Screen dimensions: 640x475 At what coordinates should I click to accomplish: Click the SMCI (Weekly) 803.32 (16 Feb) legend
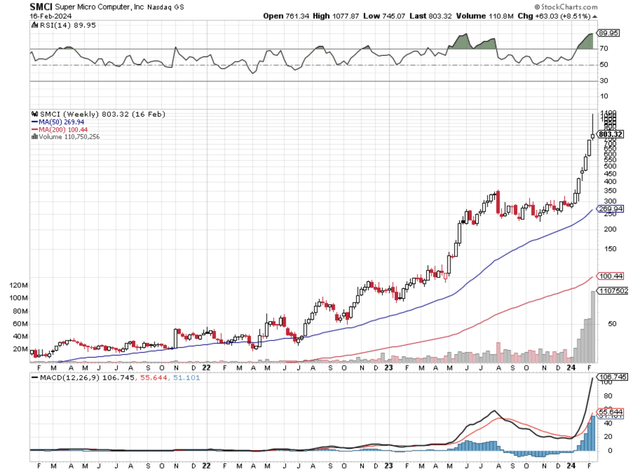click(x=102, y=114)
